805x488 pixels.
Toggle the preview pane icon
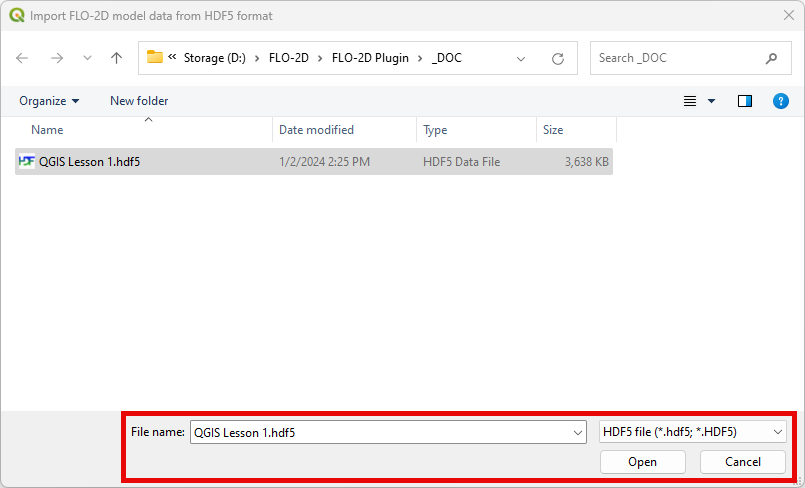[744, 101]
